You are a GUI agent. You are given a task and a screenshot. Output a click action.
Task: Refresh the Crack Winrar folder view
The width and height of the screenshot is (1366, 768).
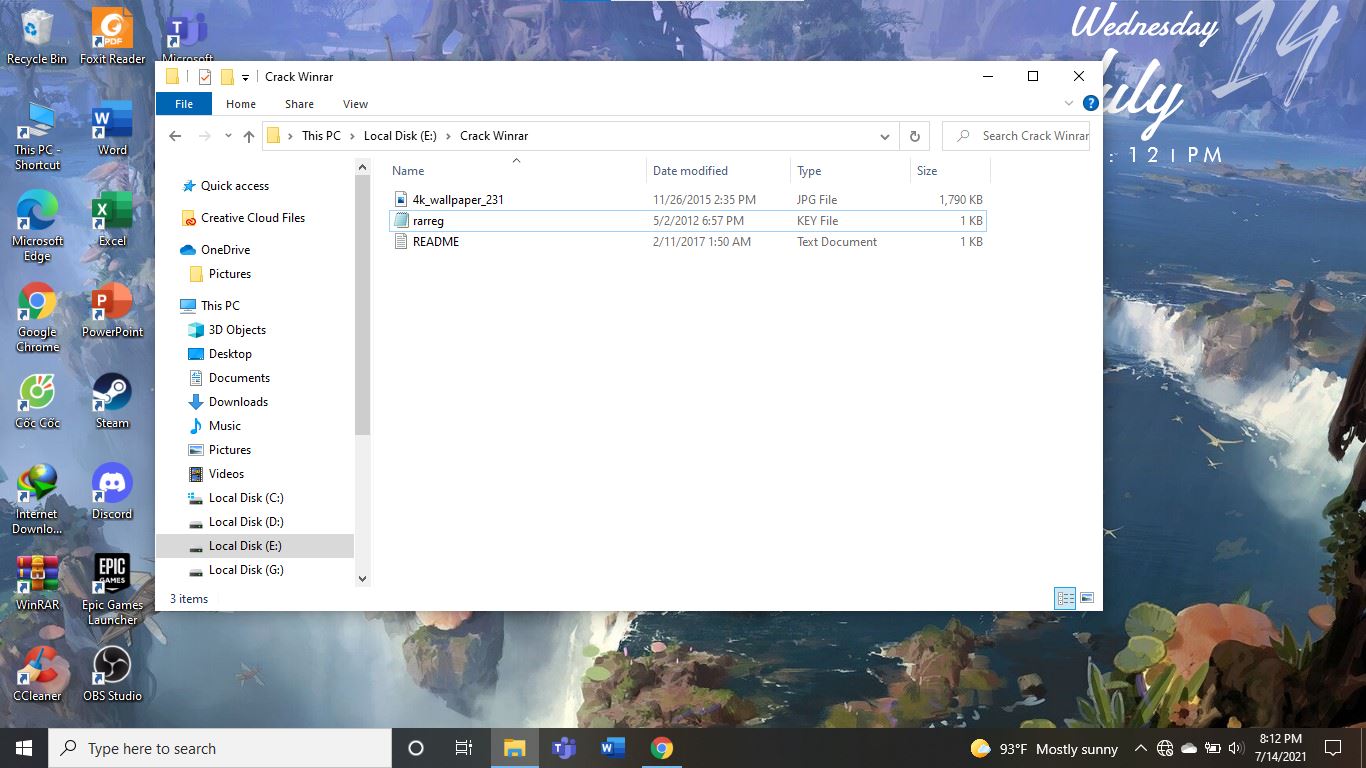tap(915, 135)
